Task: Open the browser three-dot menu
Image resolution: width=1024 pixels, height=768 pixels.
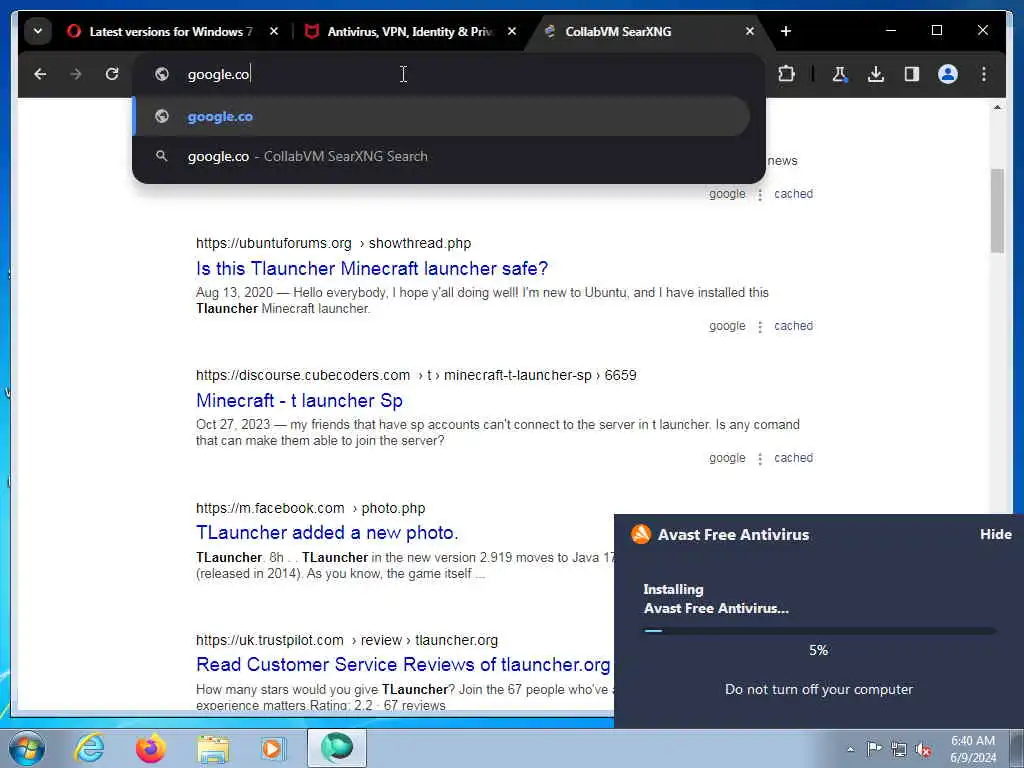Action: pyautogui.click(x=984, y=74)
